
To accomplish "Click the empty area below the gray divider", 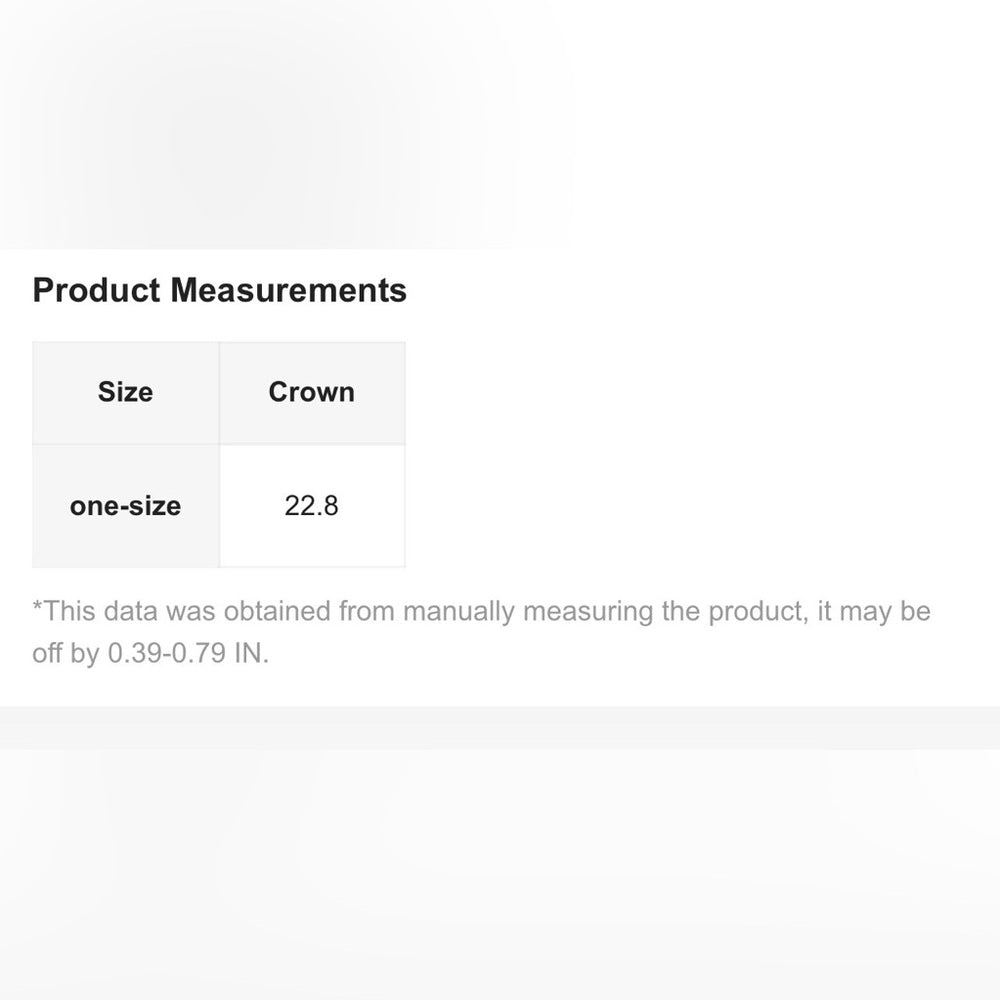I will pyautogui.click(x=500, y=870).
